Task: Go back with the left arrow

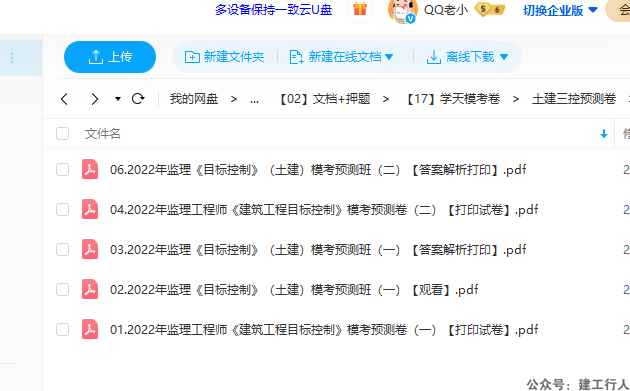Action: [x=64, y=99]
